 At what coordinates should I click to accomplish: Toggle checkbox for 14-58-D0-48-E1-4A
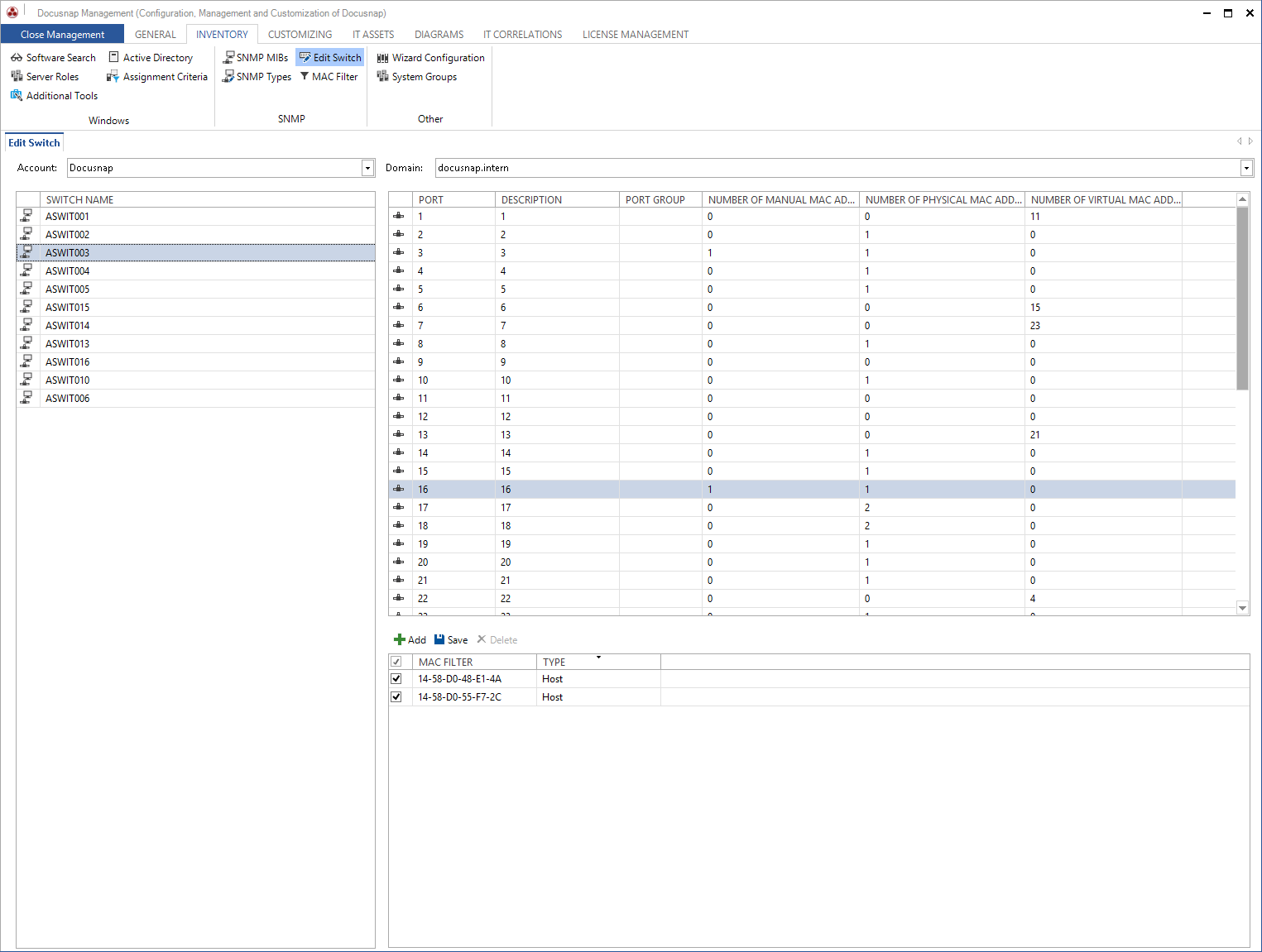(396, 679)
